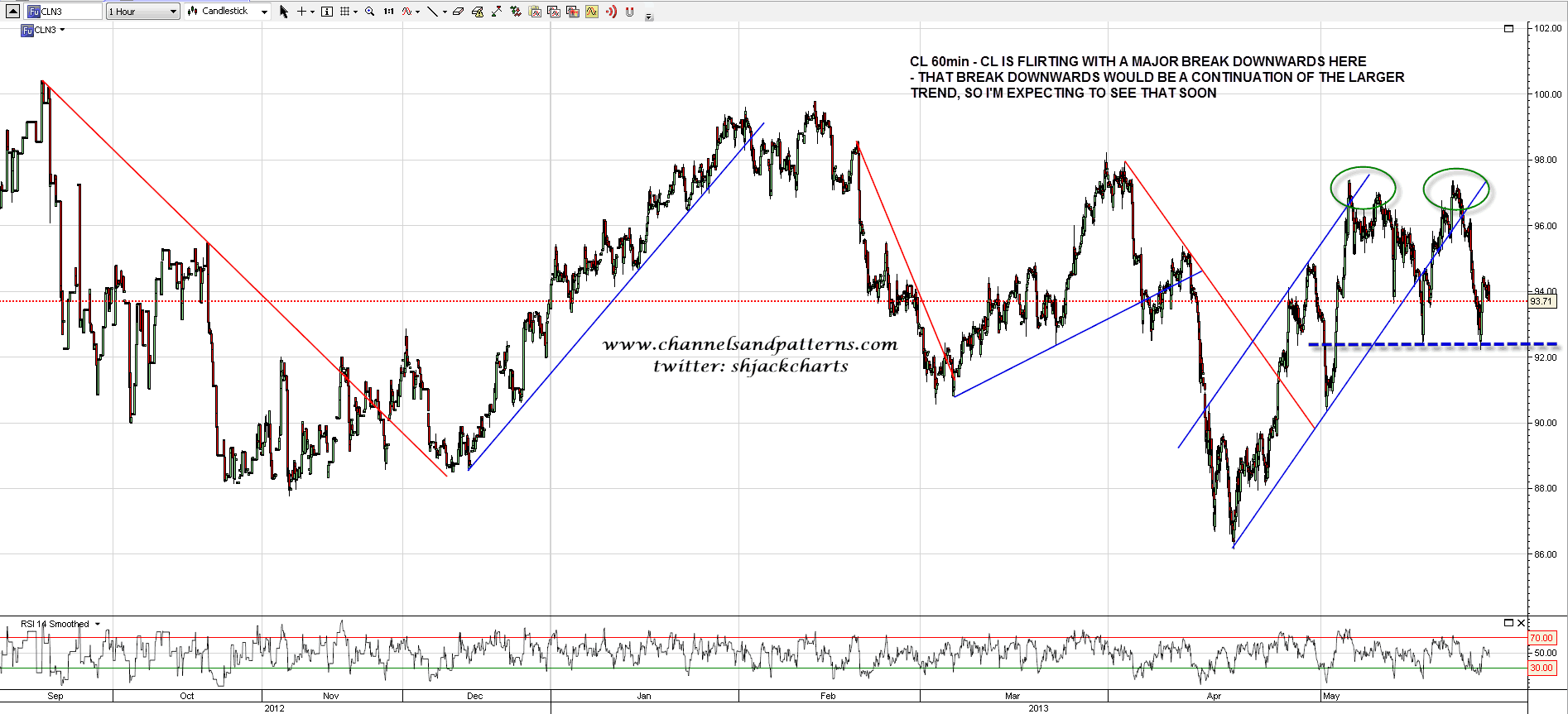Toggle the highlighted yellow indicator icon
This screenshot has height=714, width=1568.
click(x=592, y=12)
